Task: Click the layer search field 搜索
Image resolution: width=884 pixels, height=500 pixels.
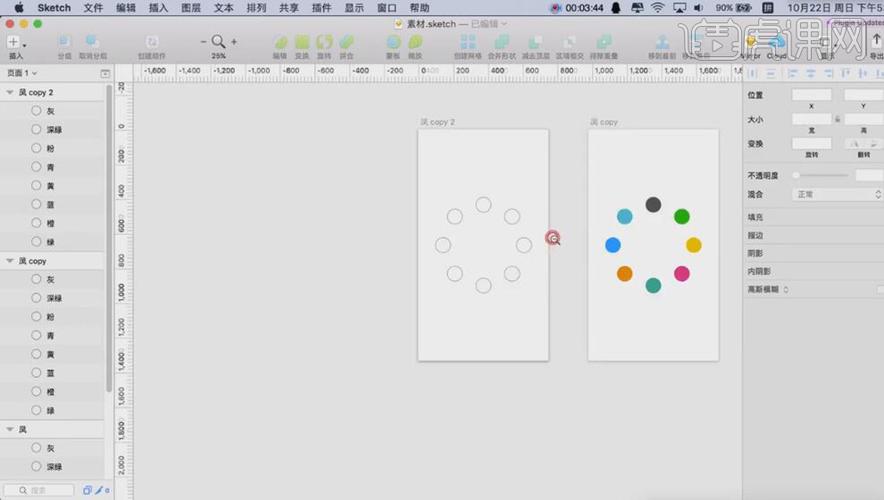Action: [x=40, y=490]
